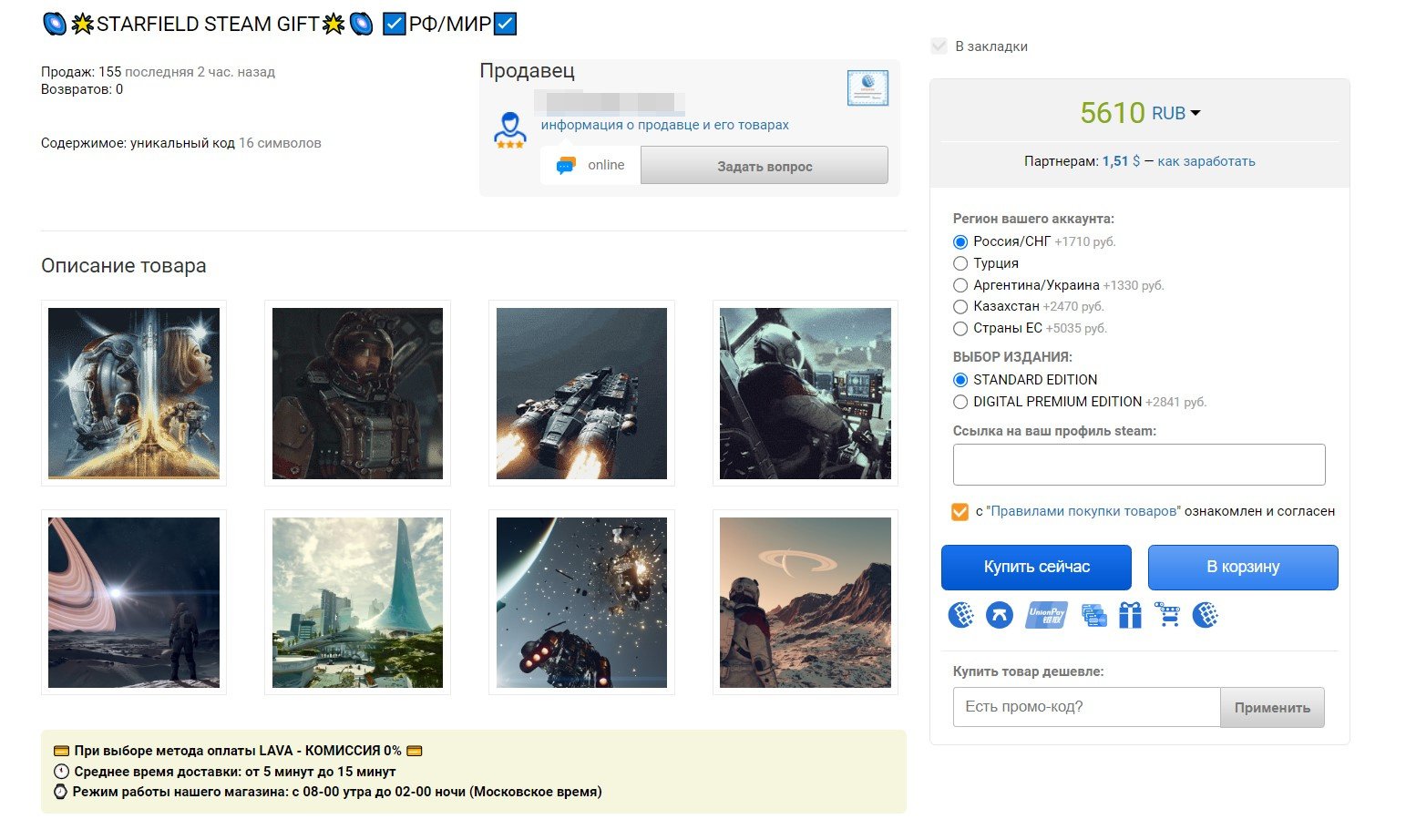The width and height of the screenshot is (1406, 840).
Task: Click the Среднее время доставки line
Action: pyautogui.click(x=224, y=772)
